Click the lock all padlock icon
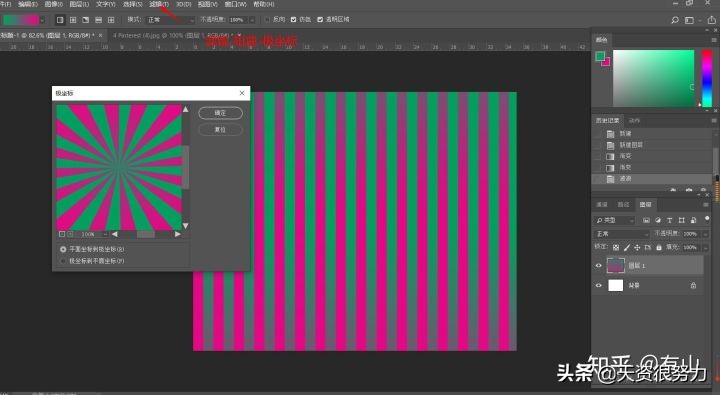Screen dimensions: 720x395 pyautogui.click(x=658, y=247)
